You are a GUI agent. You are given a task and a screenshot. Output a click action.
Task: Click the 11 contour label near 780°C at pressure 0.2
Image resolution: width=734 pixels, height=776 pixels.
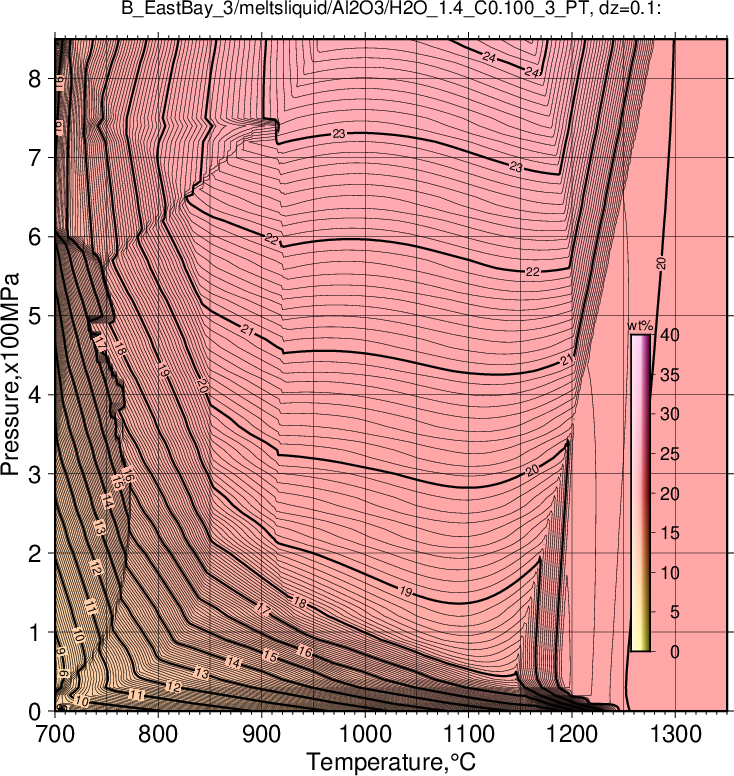tap(137, 695)
